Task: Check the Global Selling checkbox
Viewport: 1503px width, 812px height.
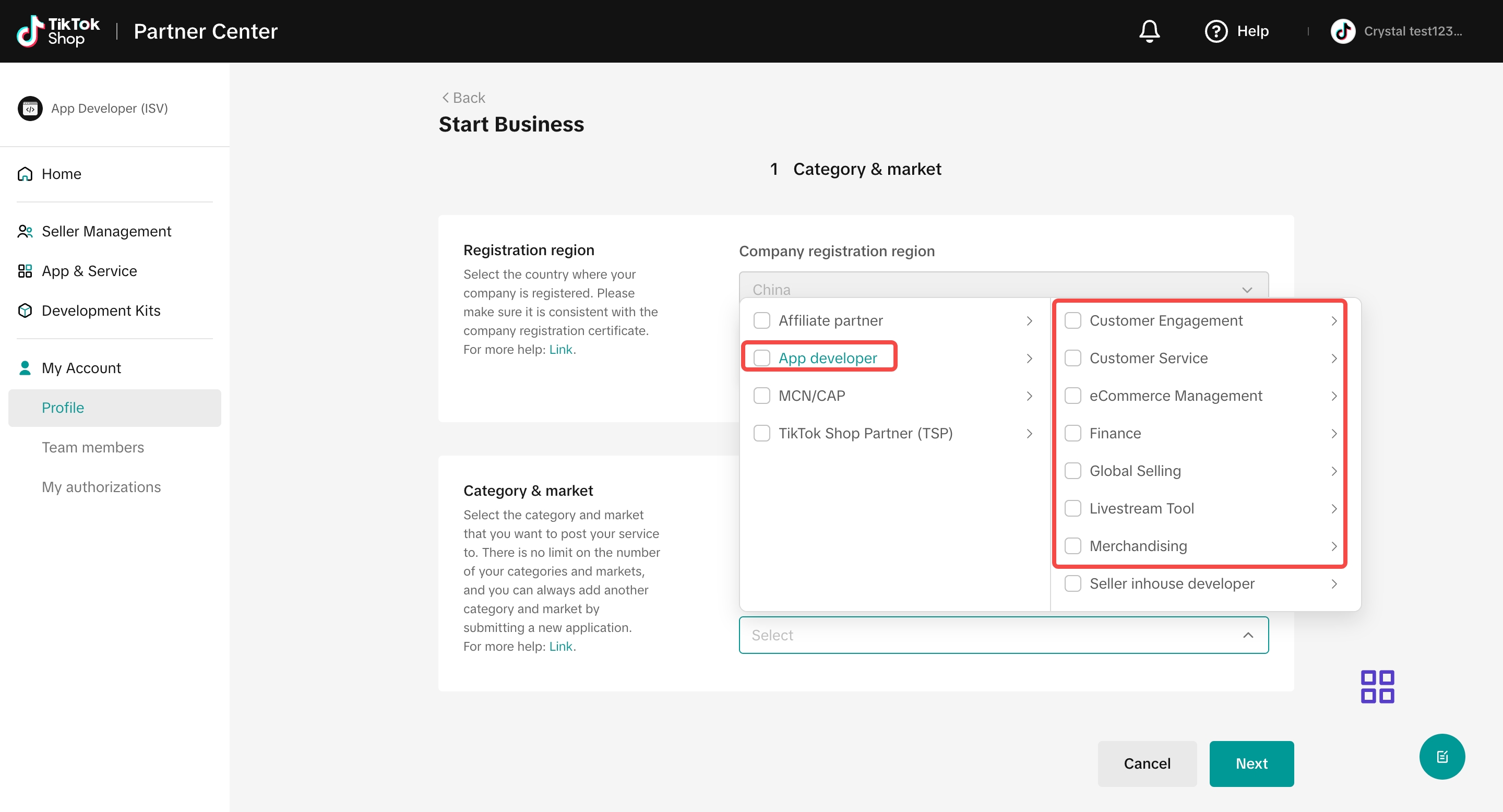Action: [x=1072, y=470]
